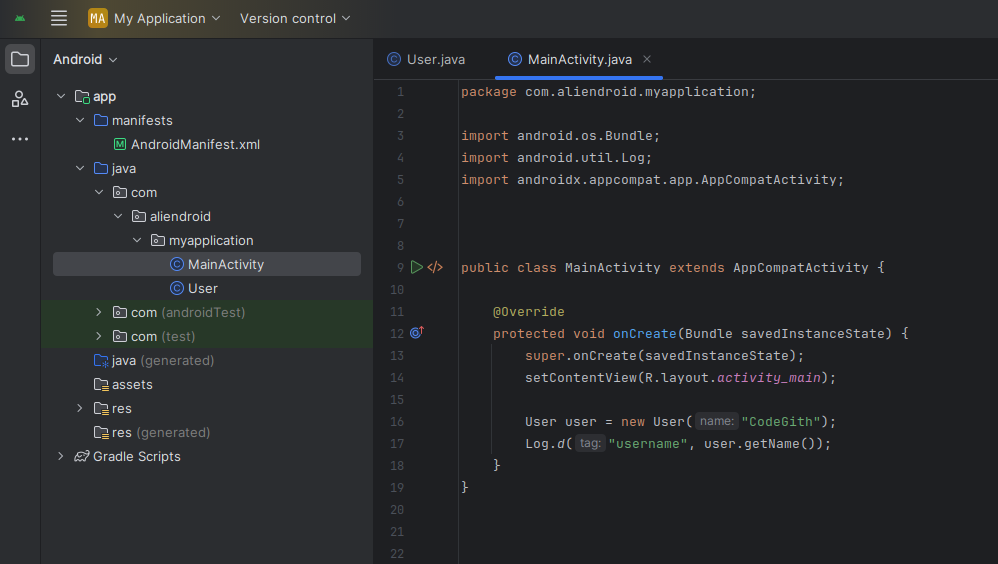Viewport: 998px width, 564px height.
Task: Click the "username" string literal
Action: [647, 444]
